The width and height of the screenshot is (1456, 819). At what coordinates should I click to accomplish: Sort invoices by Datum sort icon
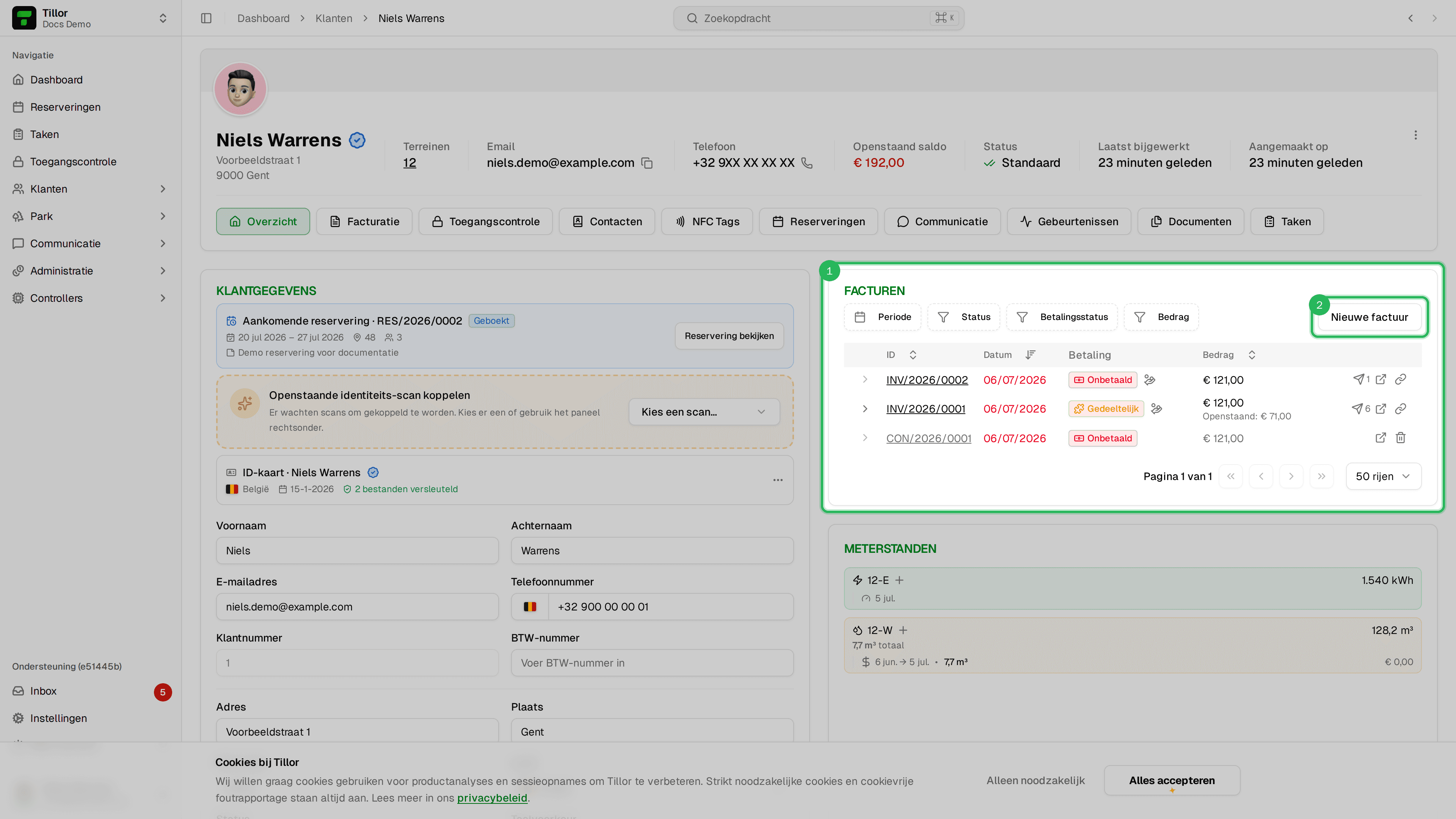(x=1030, y=355)
